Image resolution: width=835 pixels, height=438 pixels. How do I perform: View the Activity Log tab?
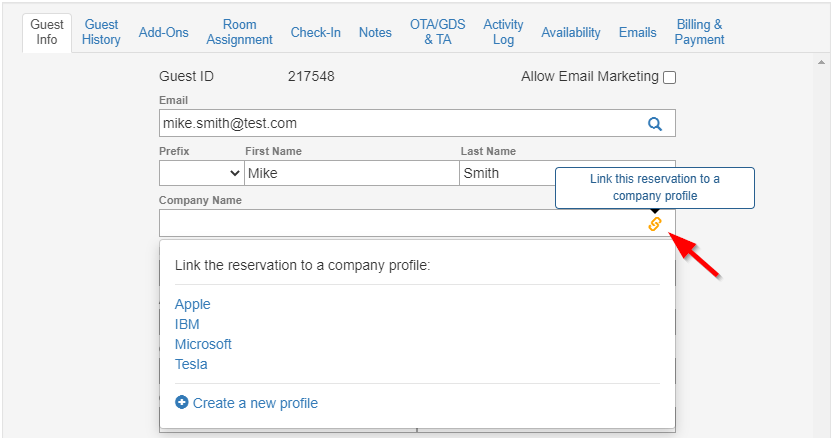point(503,32)
